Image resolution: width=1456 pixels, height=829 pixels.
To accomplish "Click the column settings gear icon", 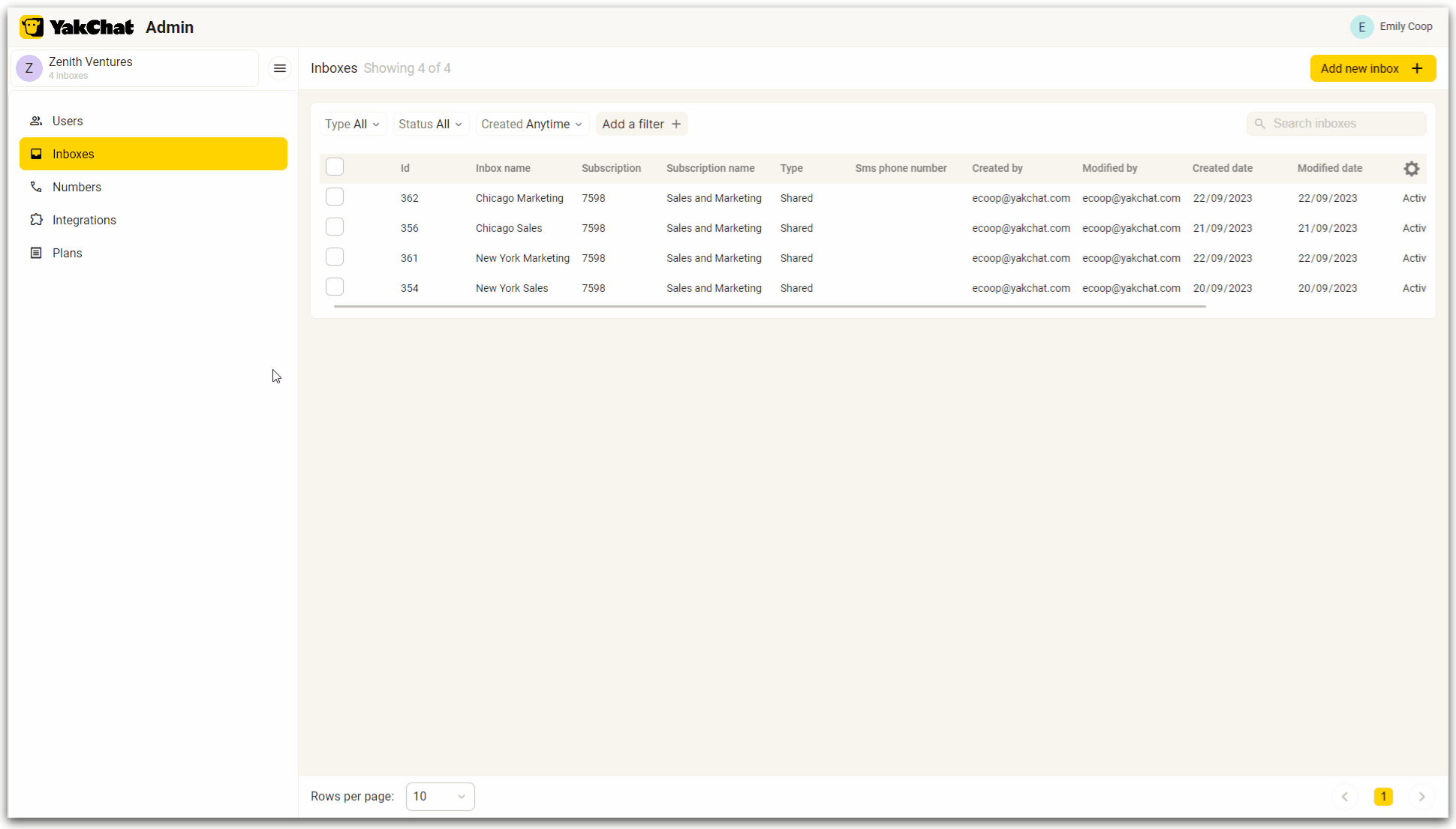I will point(1411,168).
